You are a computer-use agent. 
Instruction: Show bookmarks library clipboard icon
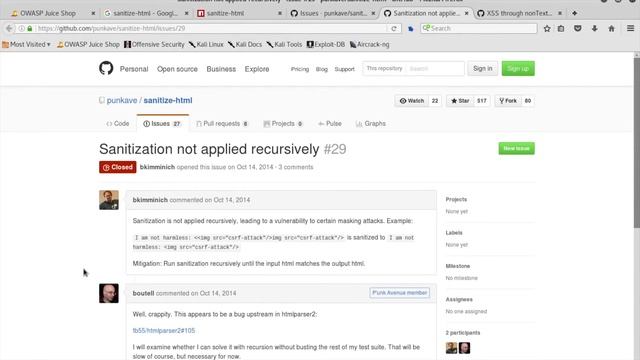(x=561, y=28)
